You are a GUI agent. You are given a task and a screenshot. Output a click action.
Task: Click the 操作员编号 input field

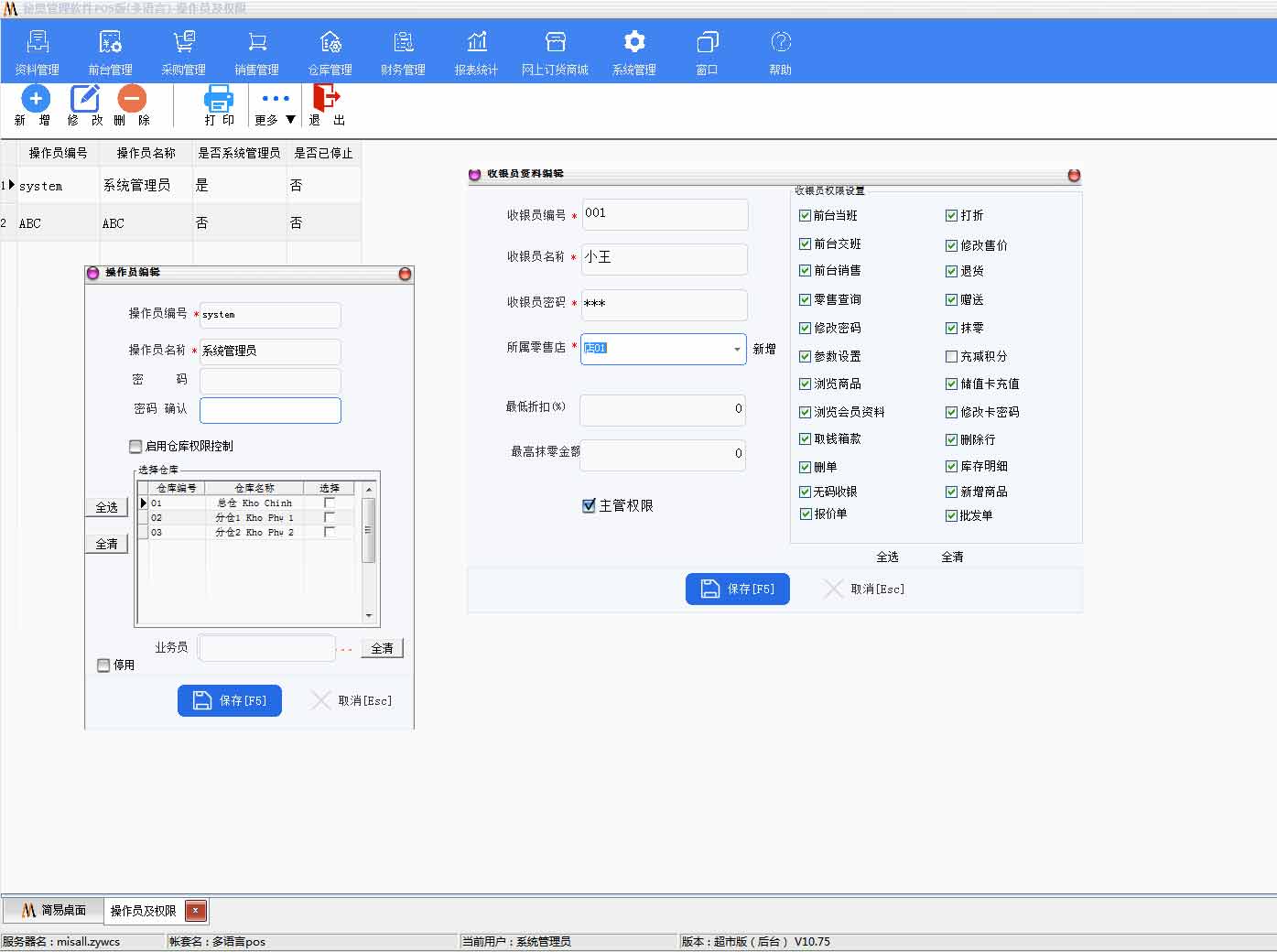pos(270,315)
